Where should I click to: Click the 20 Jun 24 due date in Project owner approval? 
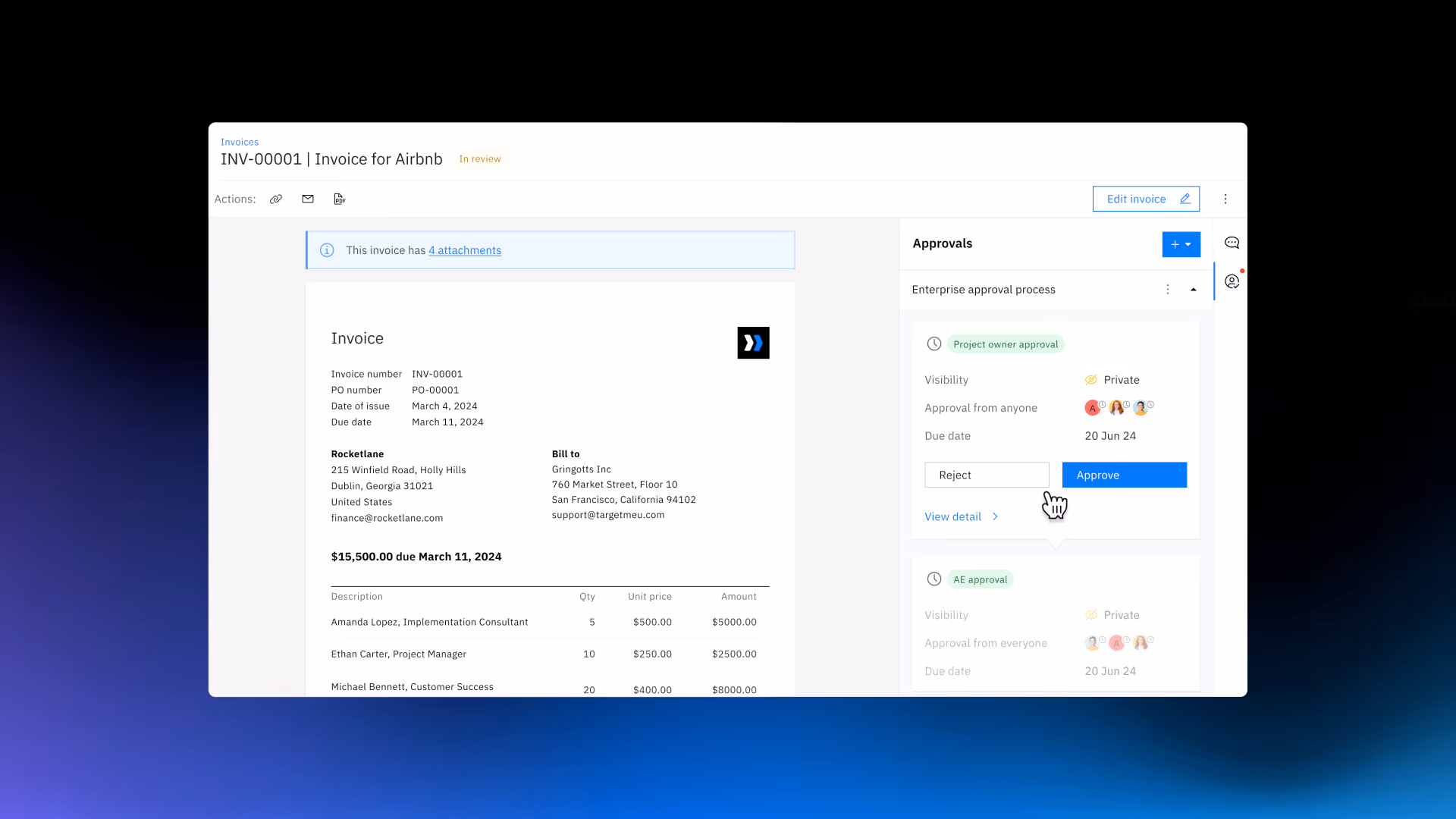[1110, 436]
